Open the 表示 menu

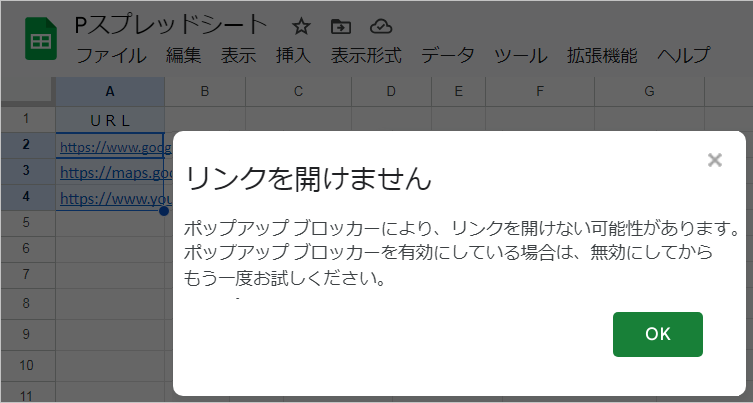[239, 55]
